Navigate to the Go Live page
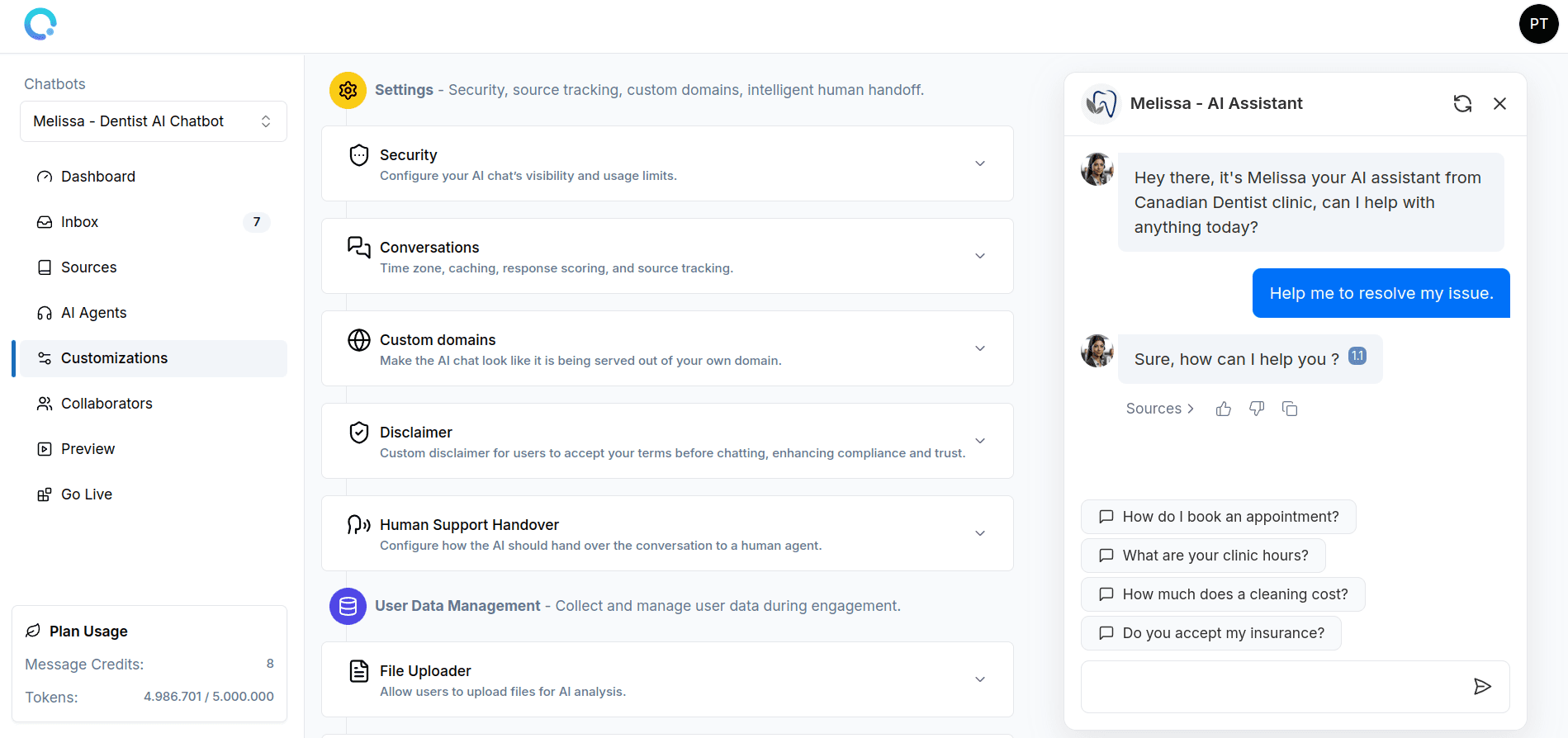The height and width of the screenshot is (738, 1568). pyautogui.click(x=86, y=494)
